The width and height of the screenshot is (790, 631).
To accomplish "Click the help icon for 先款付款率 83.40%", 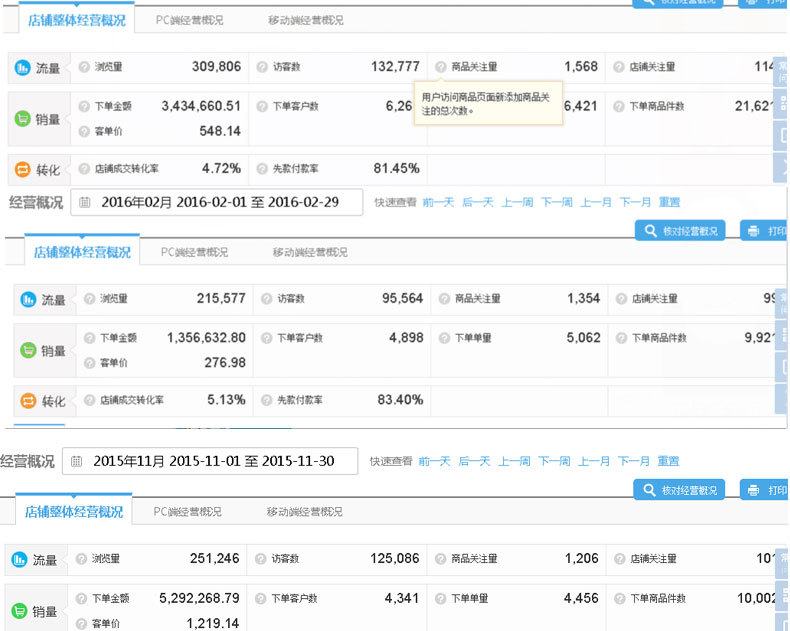I will [x=265, y=400].
